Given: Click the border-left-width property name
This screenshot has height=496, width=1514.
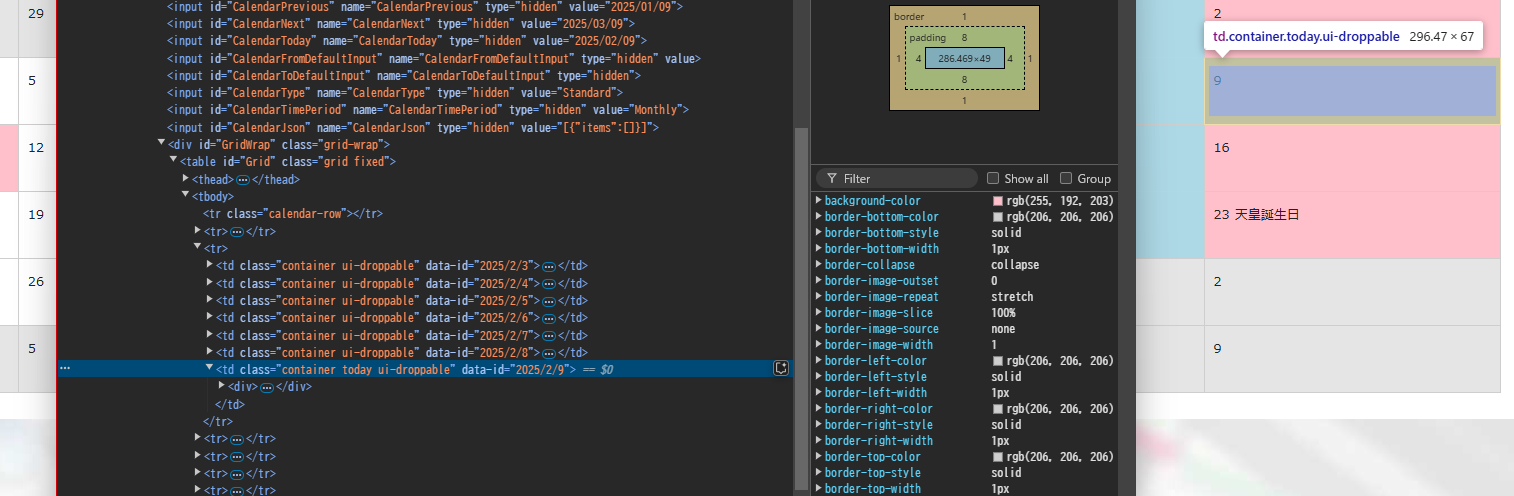Looking at the screenshot, I should (x=875, y=393).
